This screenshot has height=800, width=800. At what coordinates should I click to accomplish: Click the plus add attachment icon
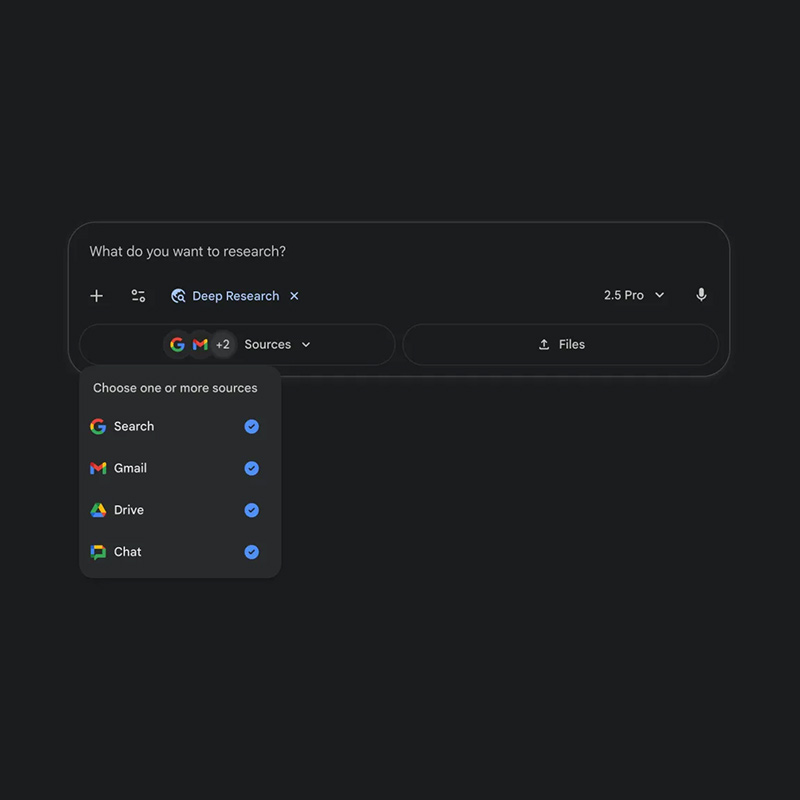point(96,296)
